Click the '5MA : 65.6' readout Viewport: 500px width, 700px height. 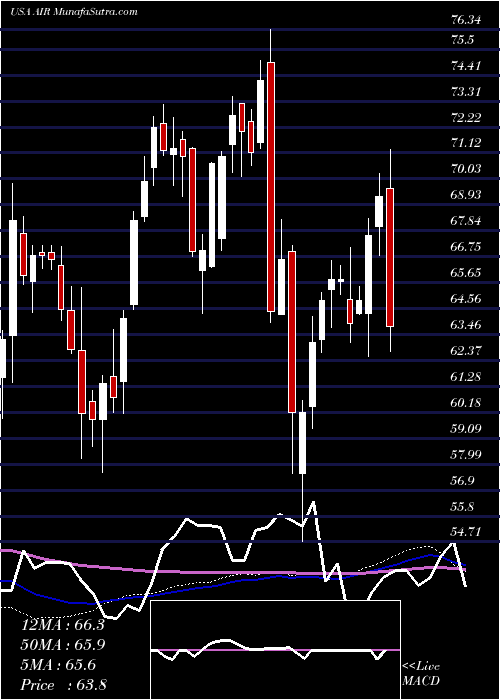(x=58, y=665)
